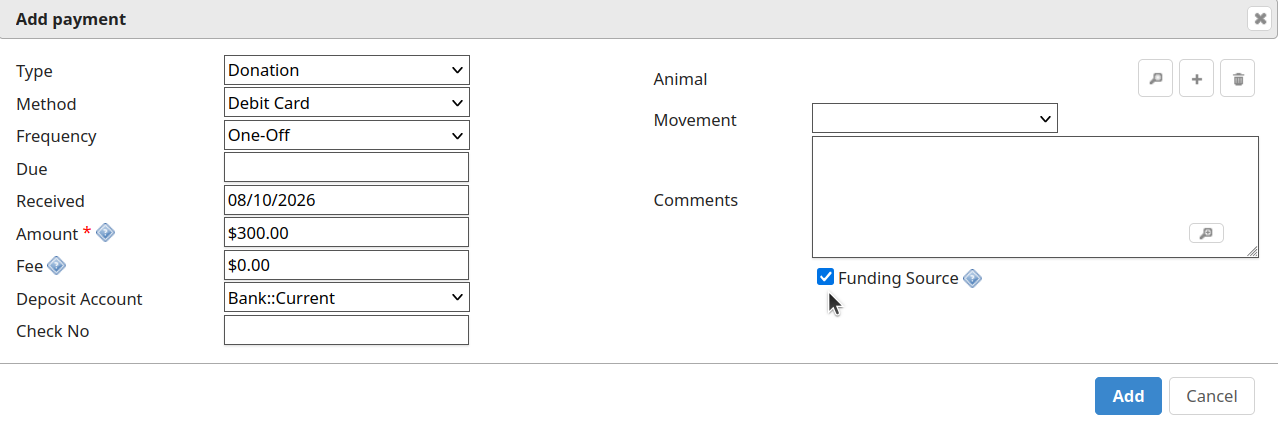Uncheck the Funding Source checkbox
This screenshot has width=1281, height=434.
tap(825, 277)
